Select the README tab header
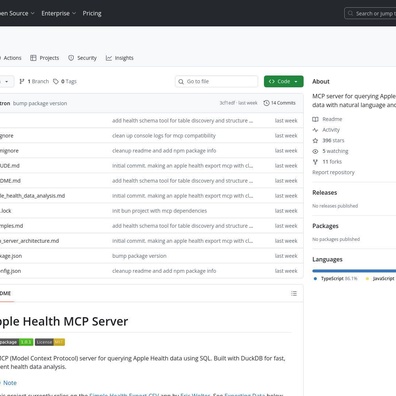Screen dimensions: 396x396 click(x=6, y=293)
